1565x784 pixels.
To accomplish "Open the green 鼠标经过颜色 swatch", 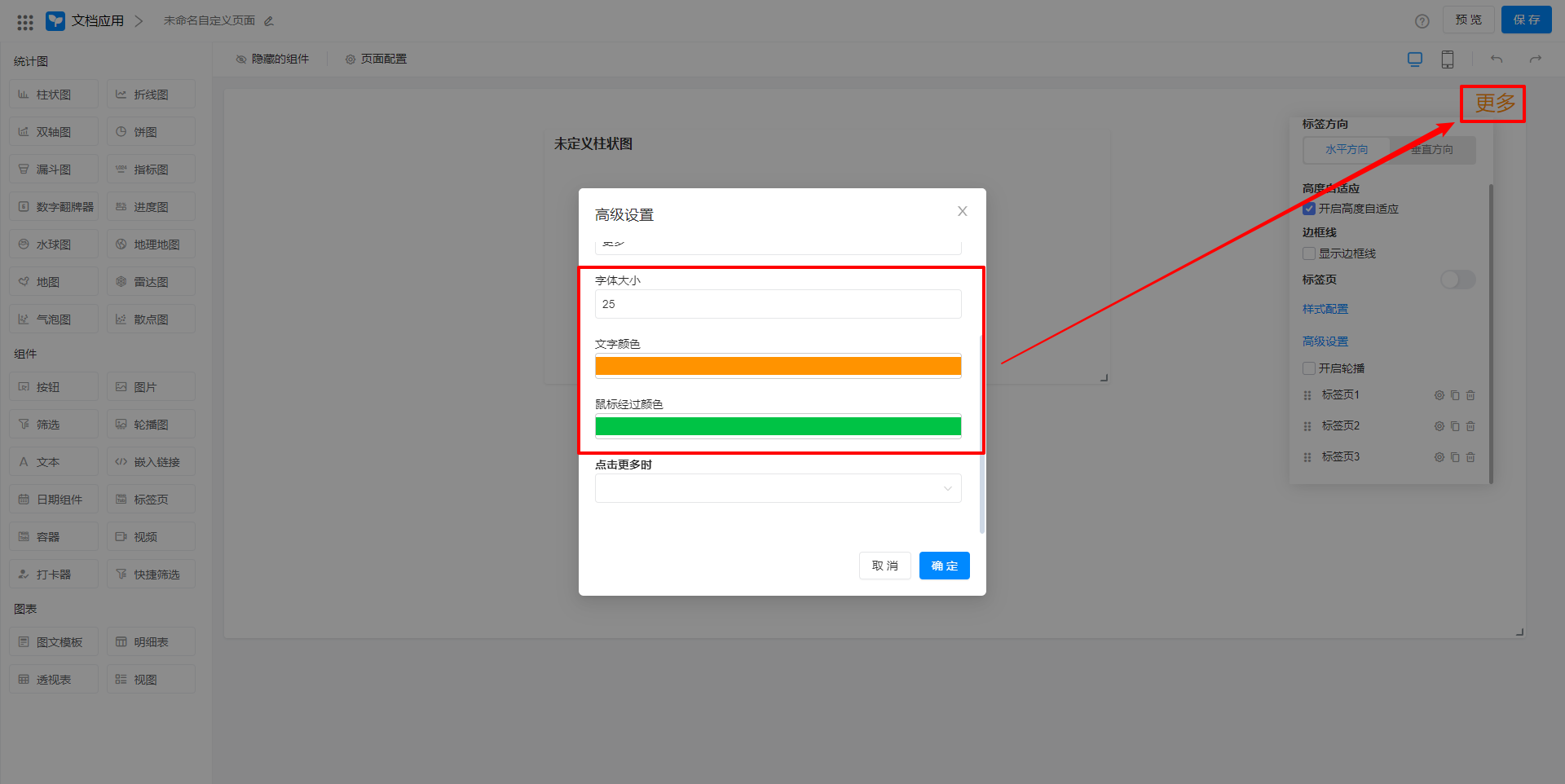I will click(x=778, y=426).
